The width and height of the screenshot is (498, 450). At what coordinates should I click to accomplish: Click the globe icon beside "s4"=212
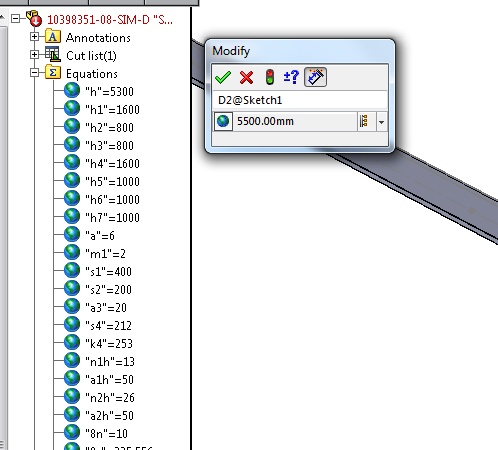(72, 324)
